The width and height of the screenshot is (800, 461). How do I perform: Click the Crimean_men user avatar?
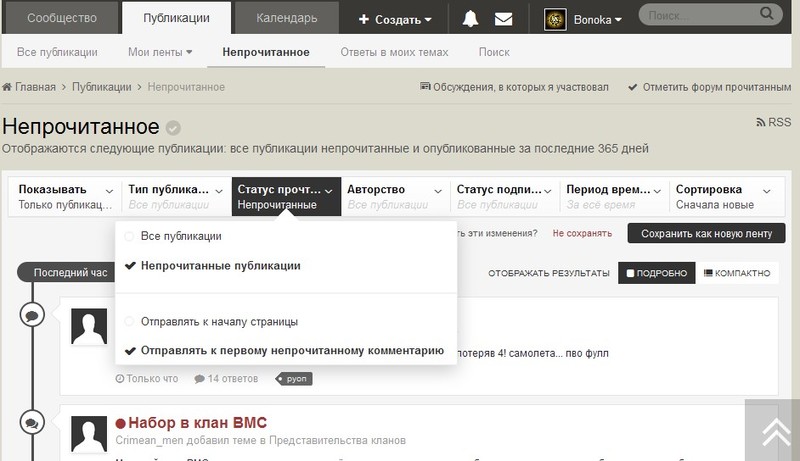tap(89, 434)
